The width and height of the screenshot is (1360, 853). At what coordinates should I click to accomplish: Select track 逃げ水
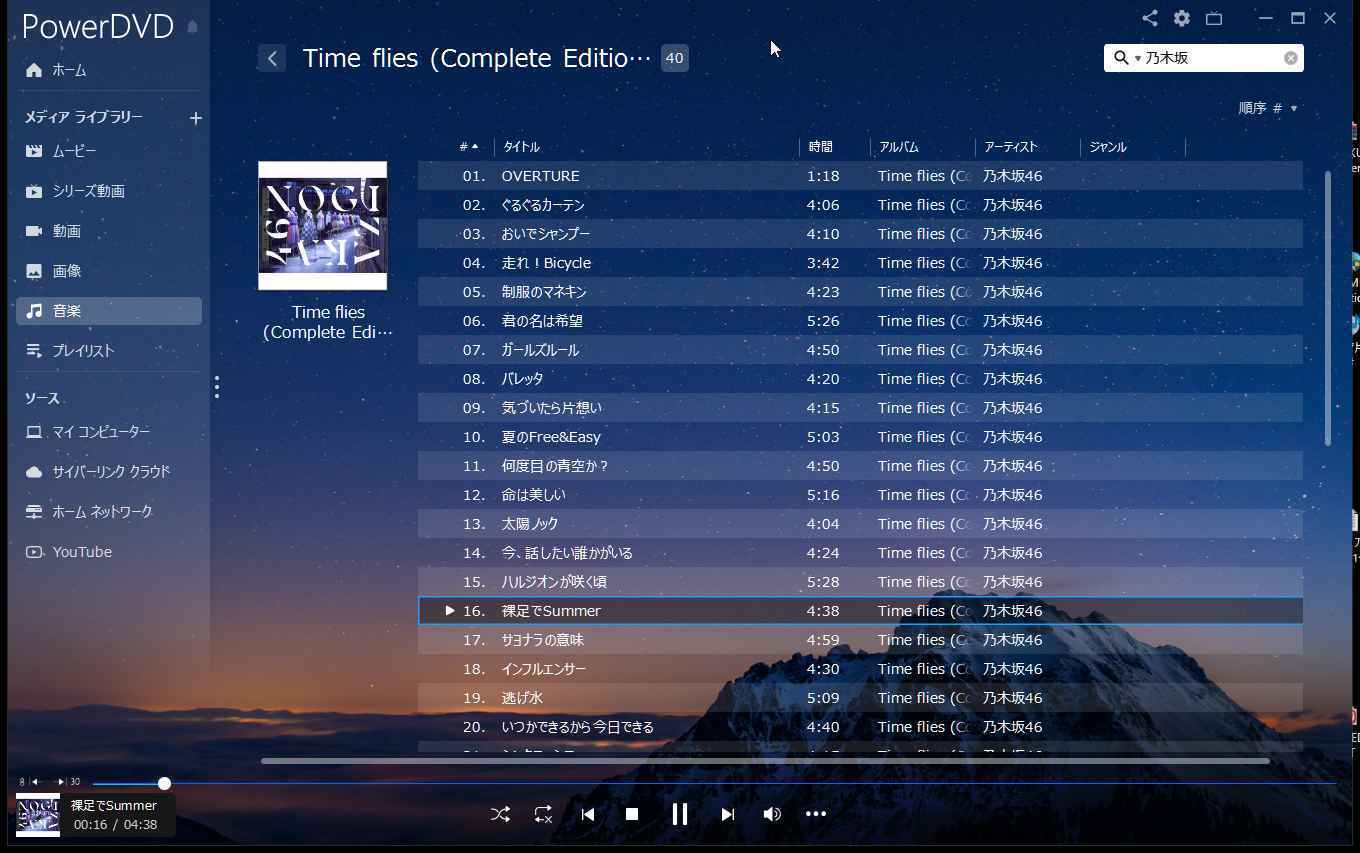pos(860,698)
